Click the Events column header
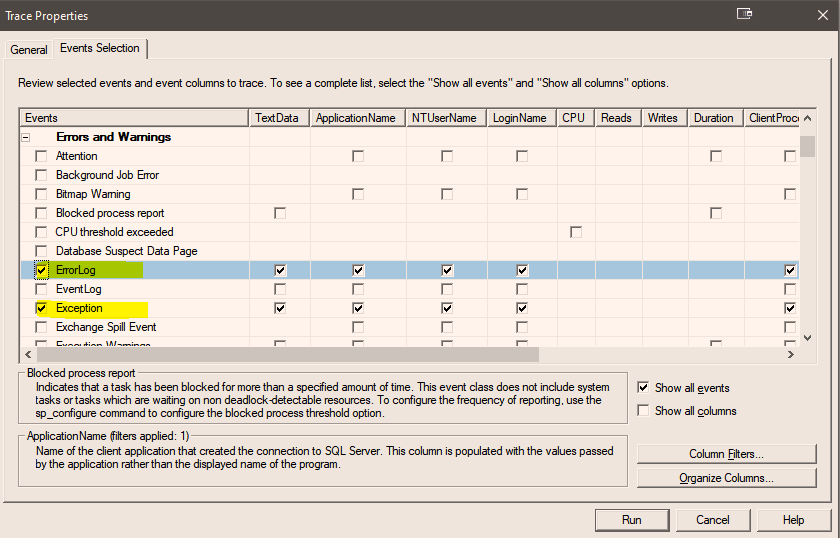Image resolution: width=840 pixels, height=538 pixels. [x=134, y=118]
